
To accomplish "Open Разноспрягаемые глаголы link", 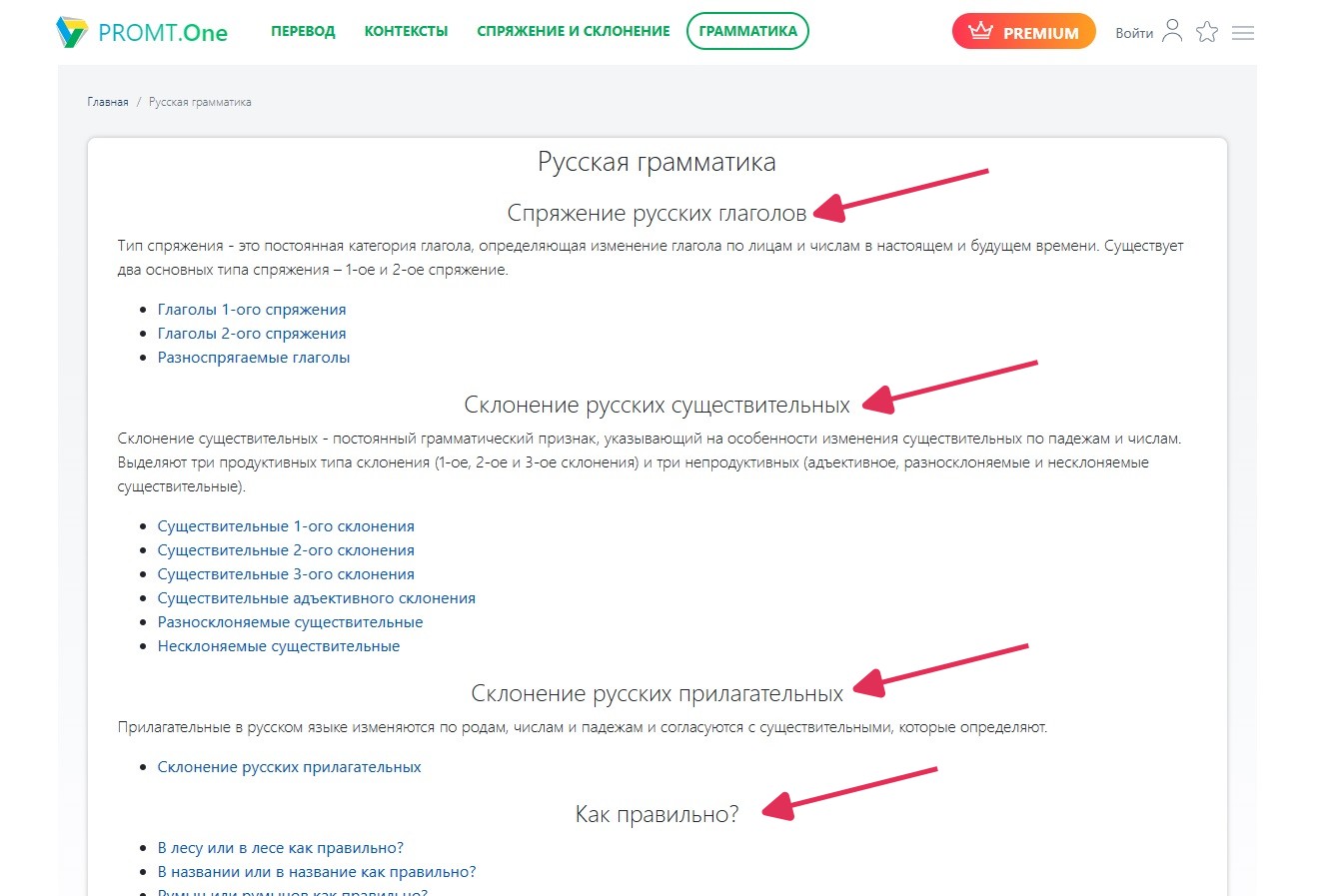I will [254, 358].
